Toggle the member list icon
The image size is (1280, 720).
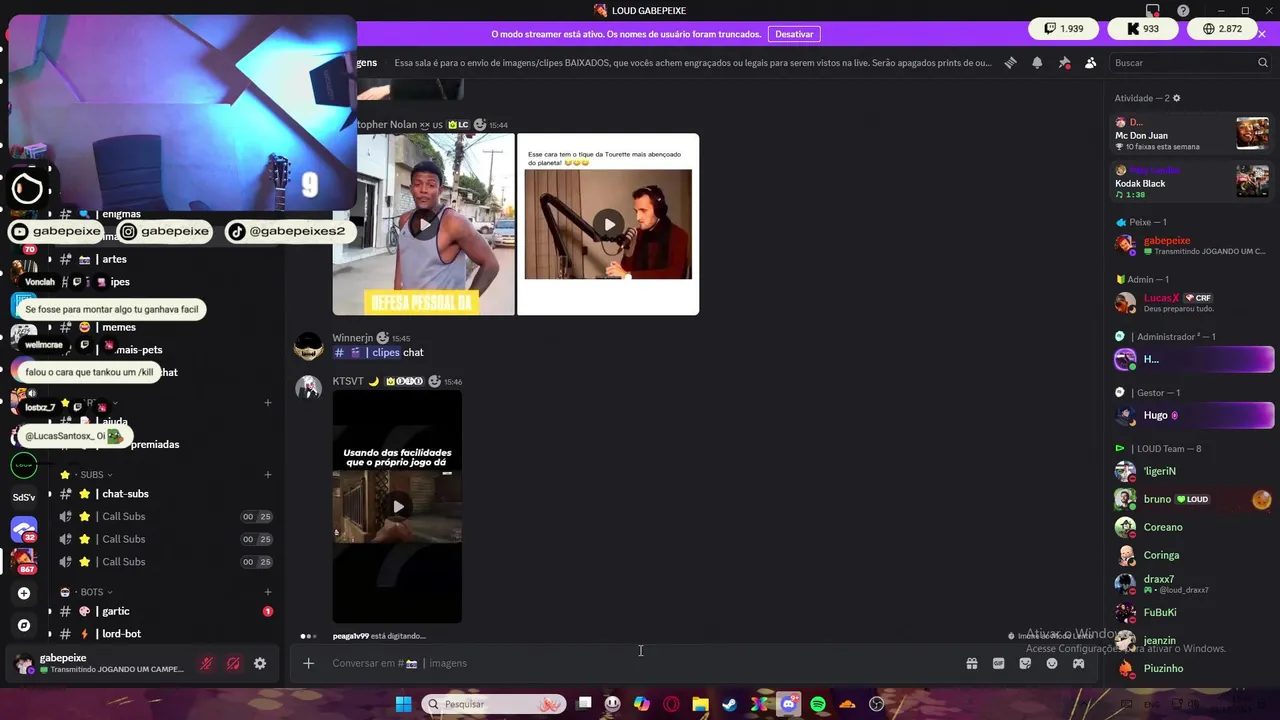pos(1091,62)
